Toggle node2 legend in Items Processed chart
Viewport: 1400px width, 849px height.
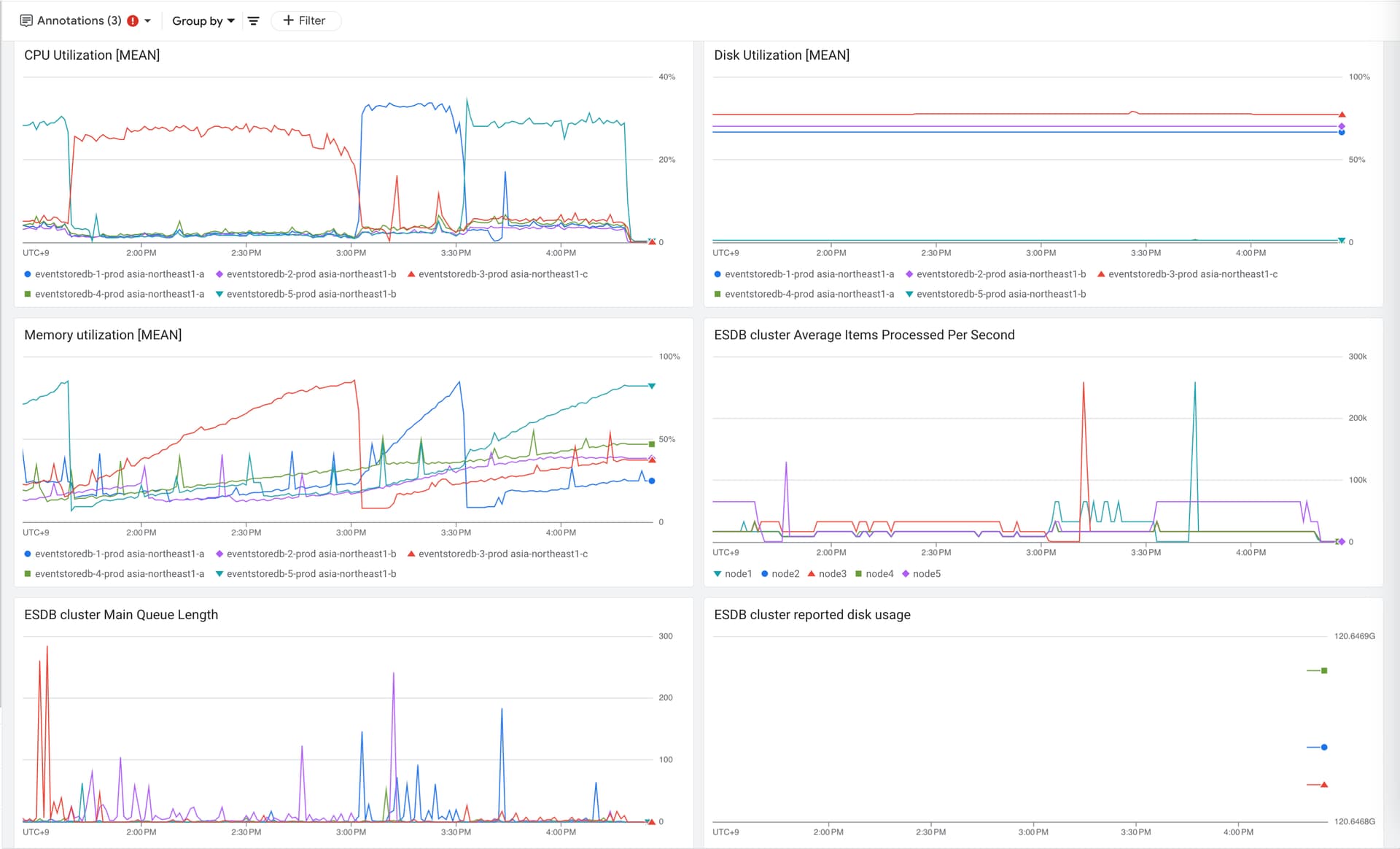[x=780, y=574]
